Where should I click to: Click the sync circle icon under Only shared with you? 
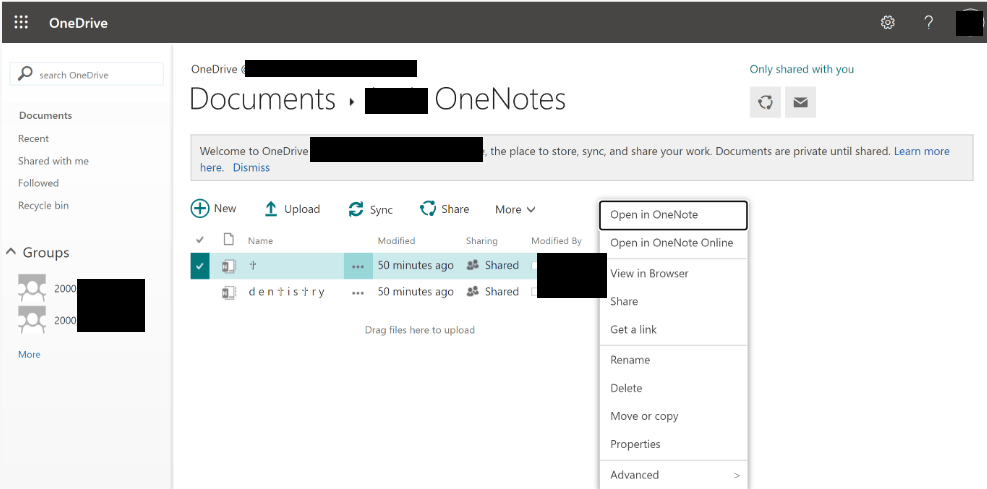[765, 102]
